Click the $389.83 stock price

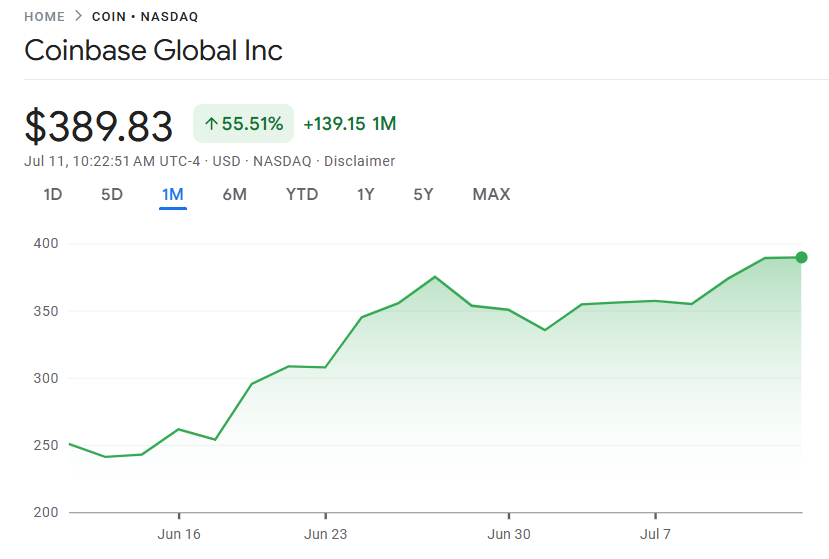tap(99, 126)
